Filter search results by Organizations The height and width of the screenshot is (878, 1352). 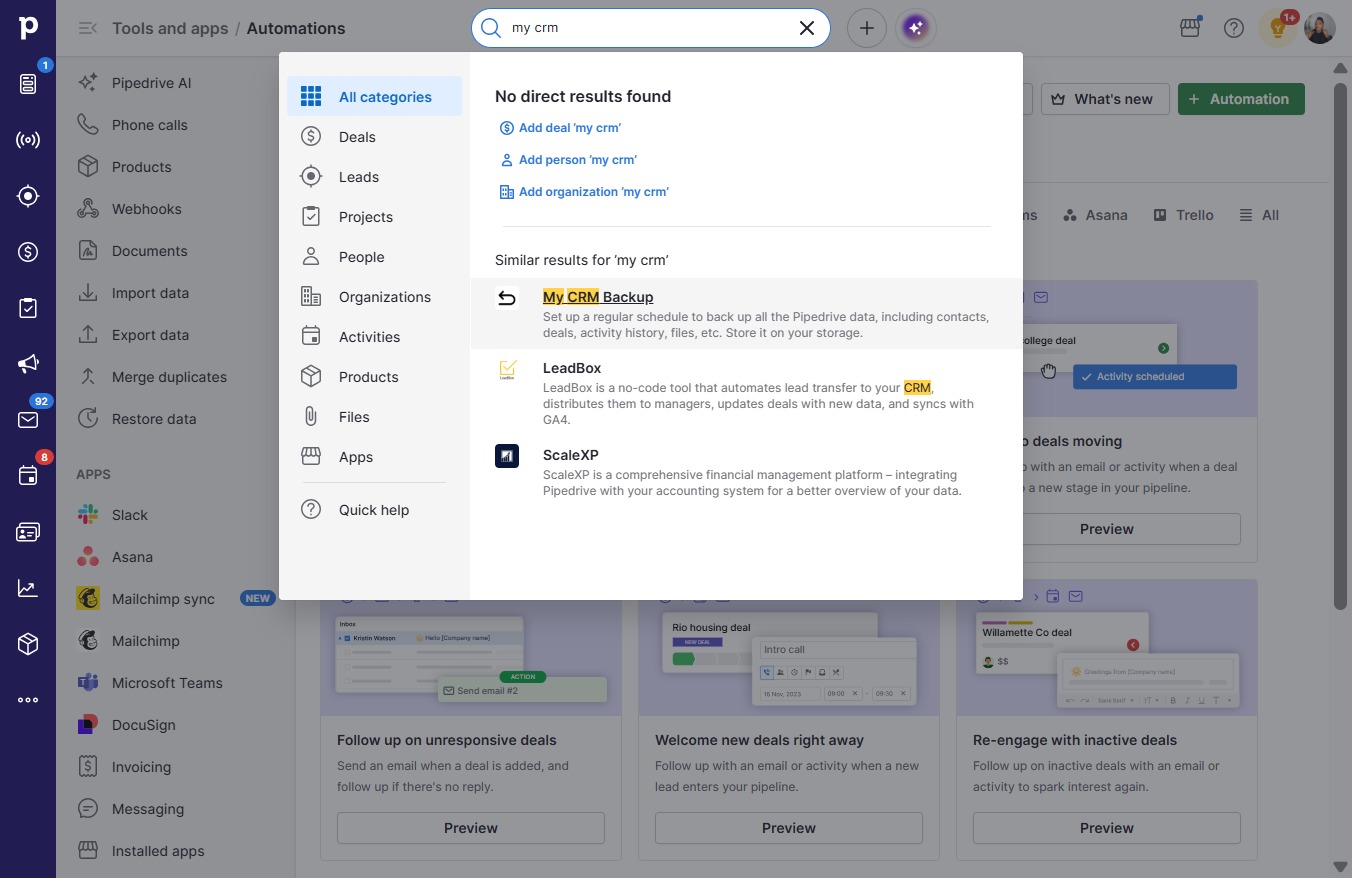374,297
